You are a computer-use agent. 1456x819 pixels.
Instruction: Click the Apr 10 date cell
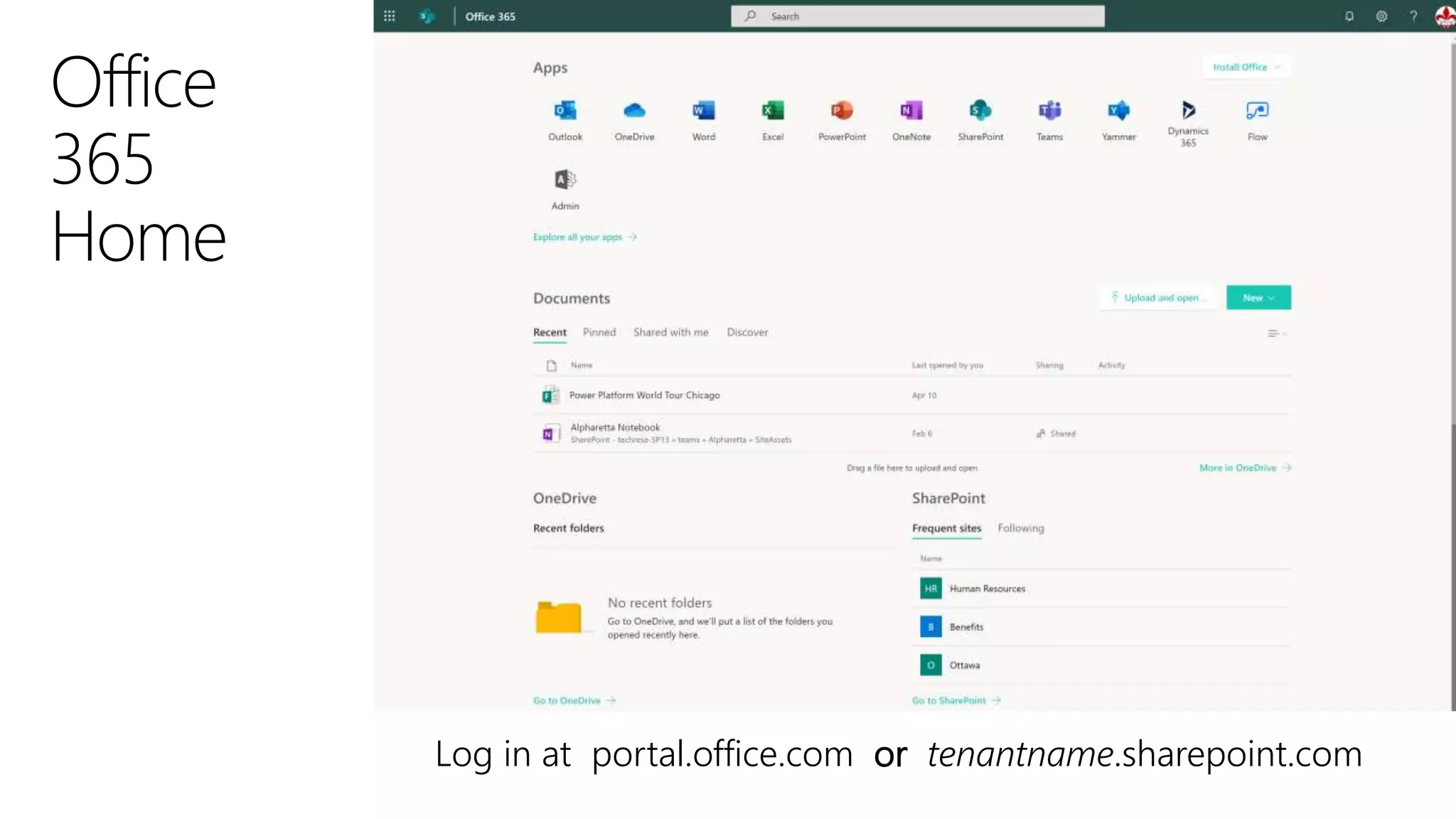924,395
